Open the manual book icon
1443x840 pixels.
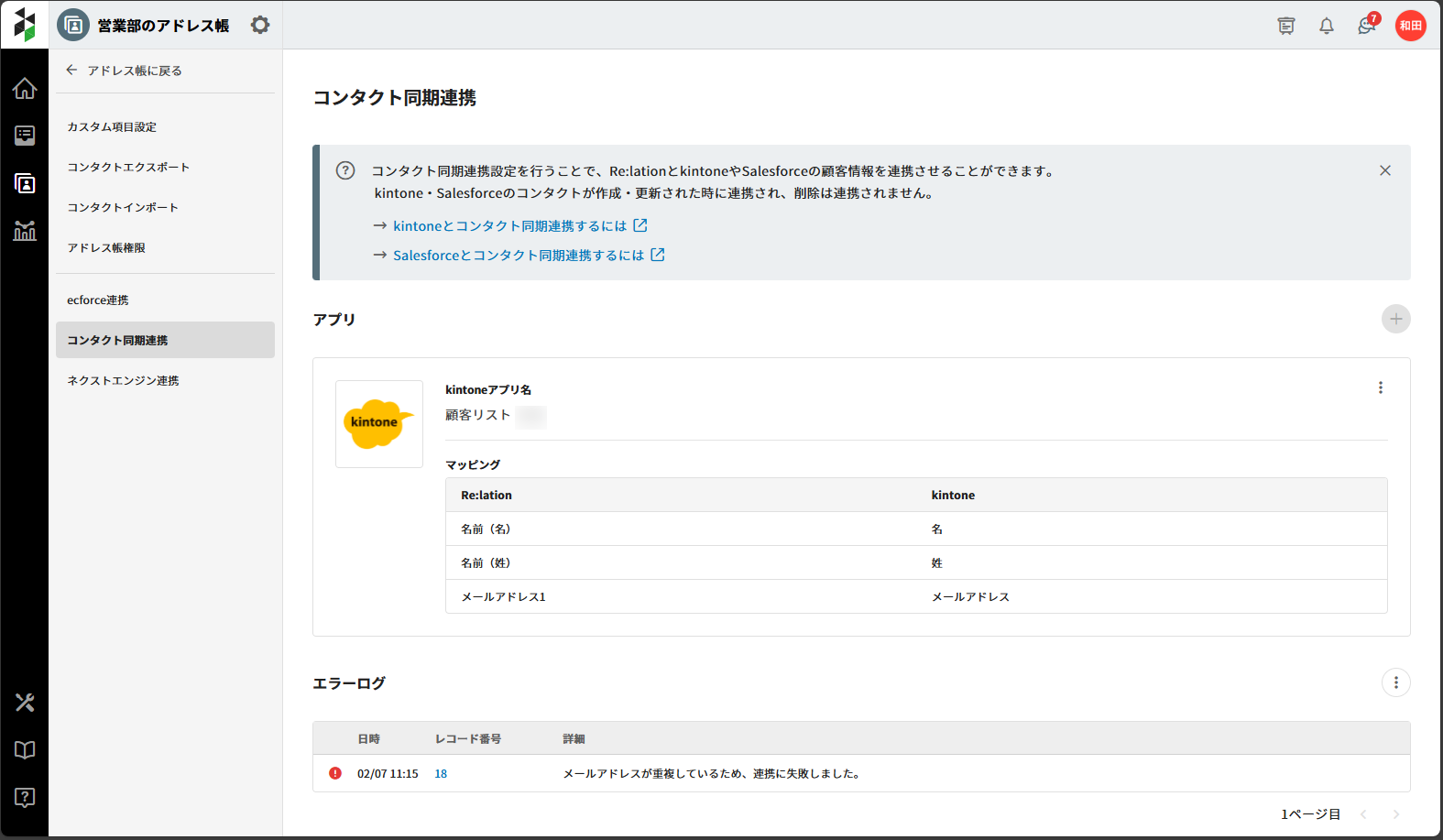25,750
